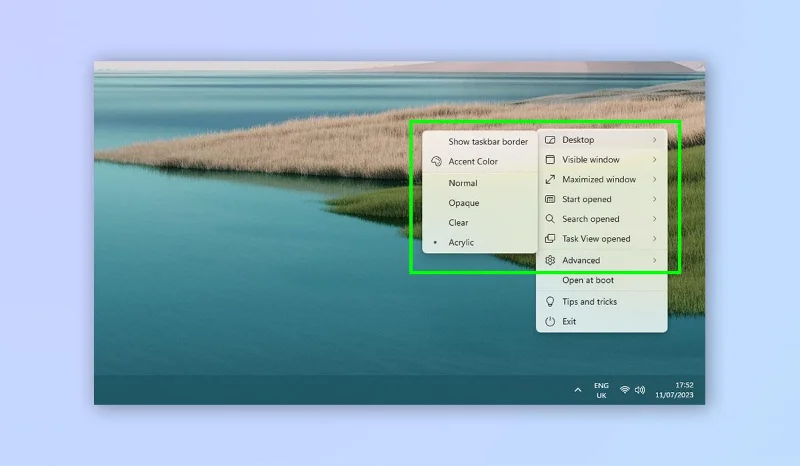800x466 pixels.
Task: Open the Desktop menu entry
Action: (x=602, y=140)
